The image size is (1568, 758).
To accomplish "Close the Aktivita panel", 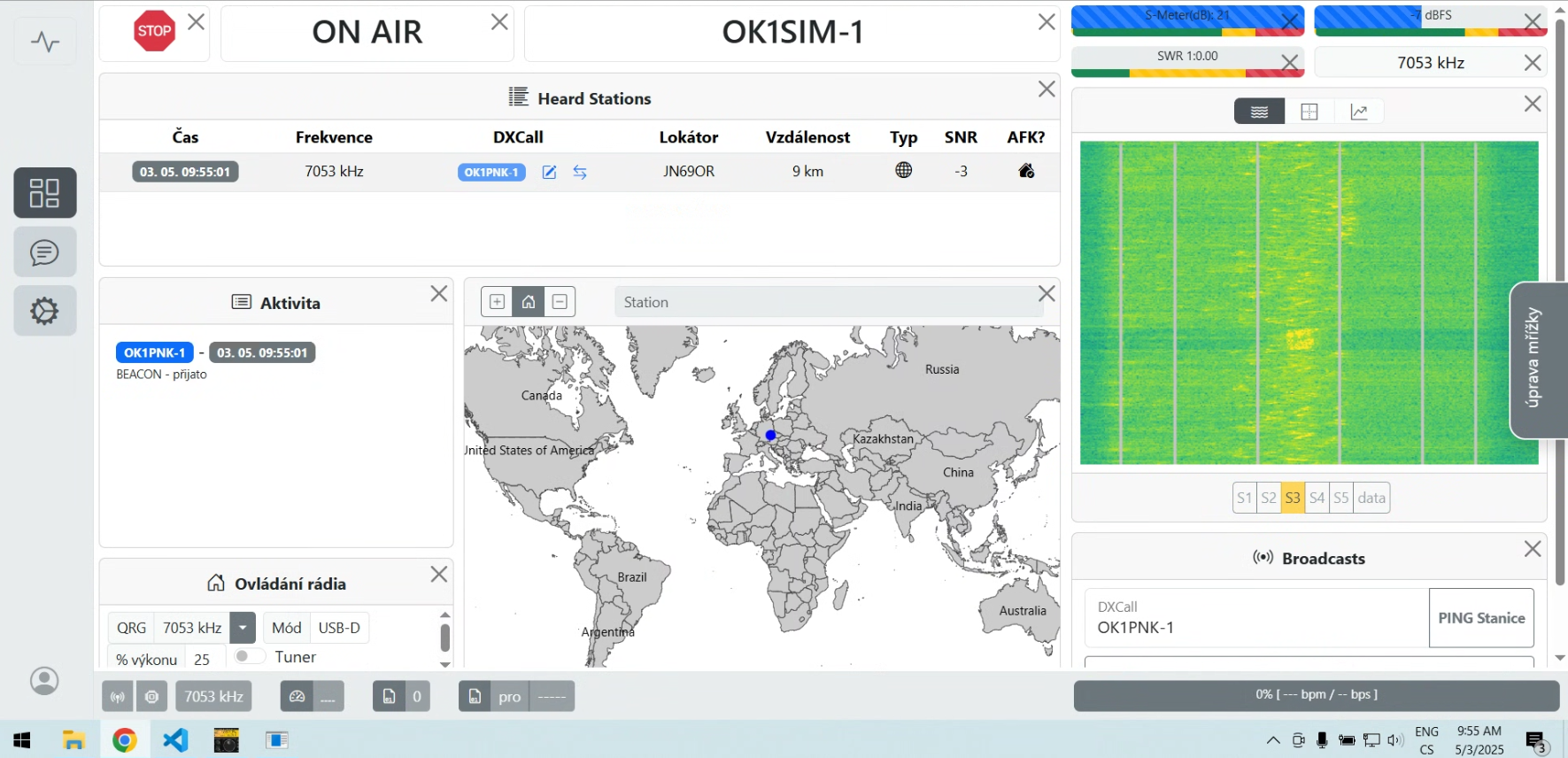I will [439, 294].
